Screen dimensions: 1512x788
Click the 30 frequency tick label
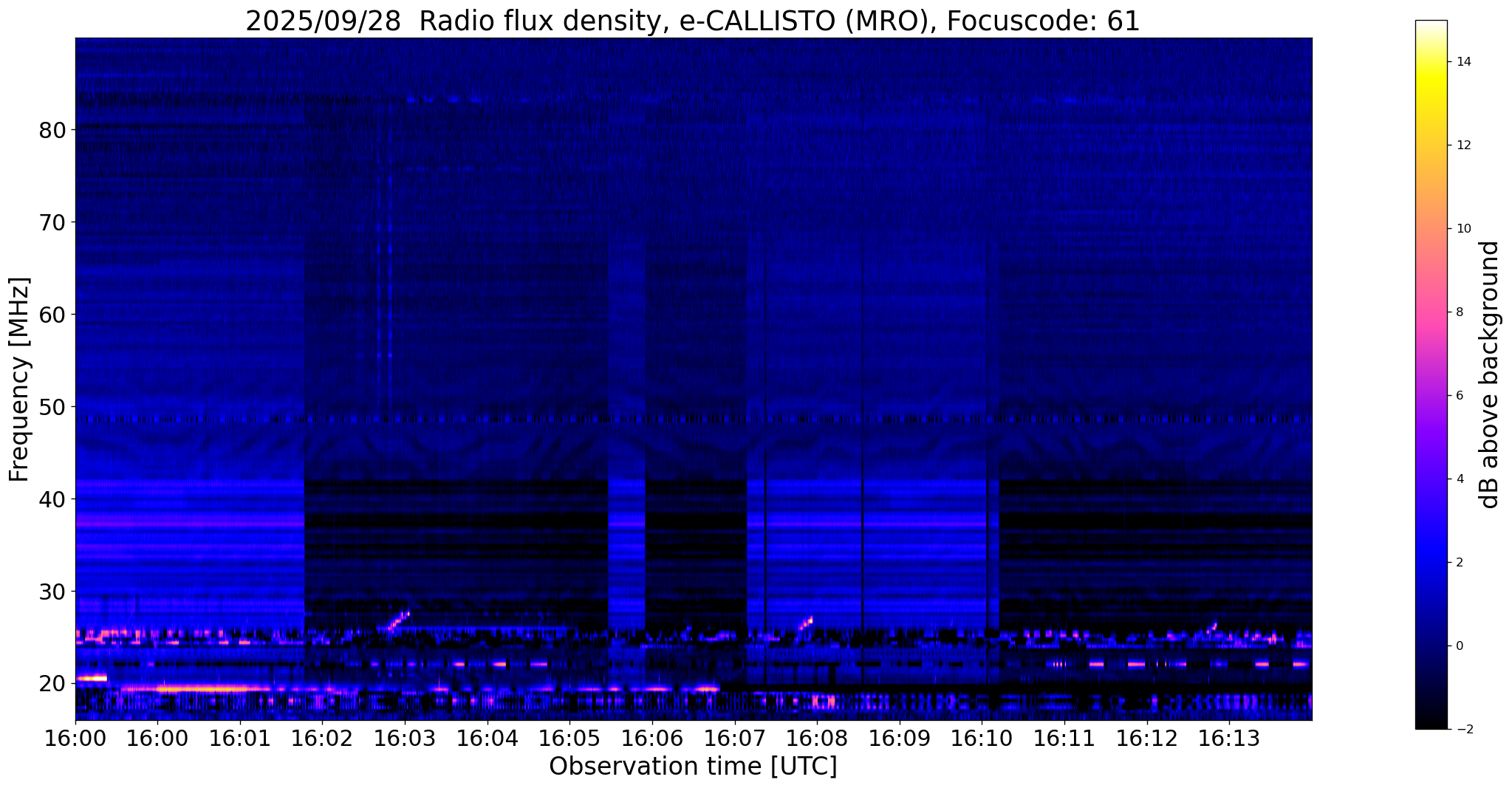coord(52,592)
